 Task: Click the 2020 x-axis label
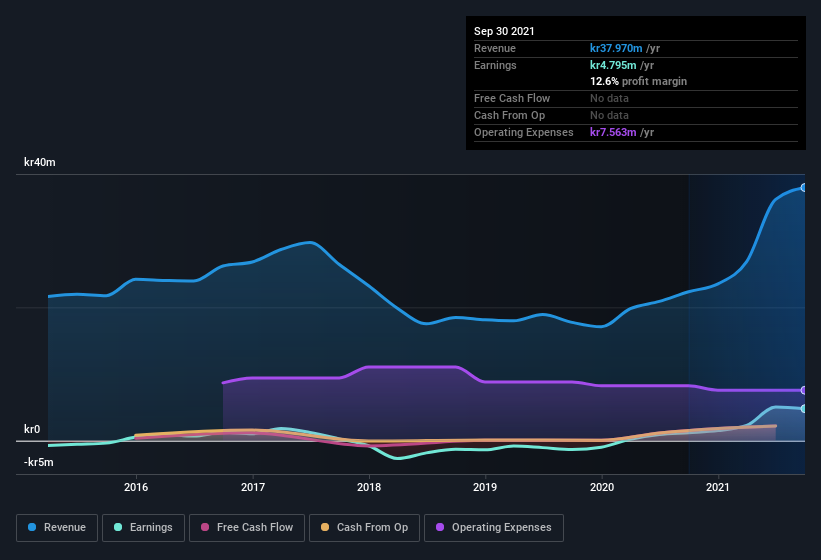602,487
